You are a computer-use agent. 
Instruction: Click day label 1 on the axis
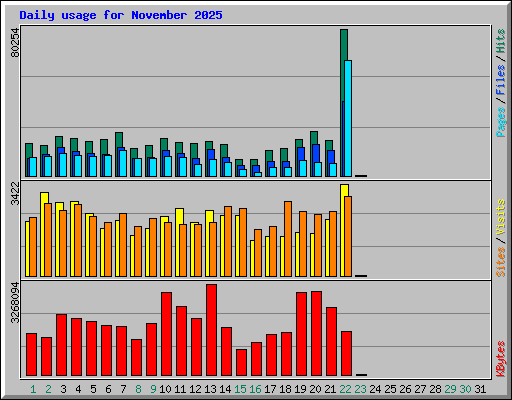33,389
